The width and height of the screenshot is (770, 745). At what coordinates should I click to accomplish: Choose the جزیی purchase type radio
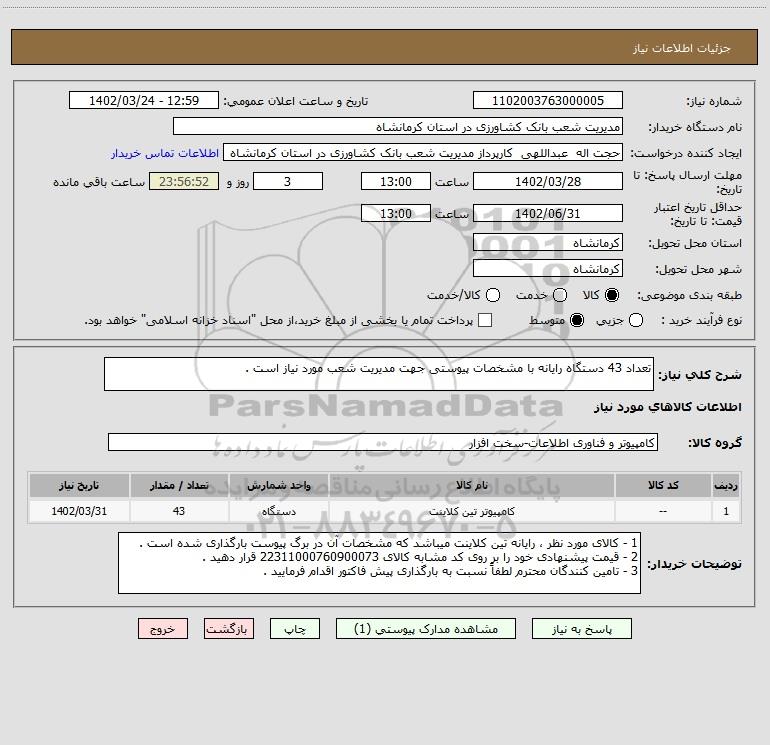(636, 320)
